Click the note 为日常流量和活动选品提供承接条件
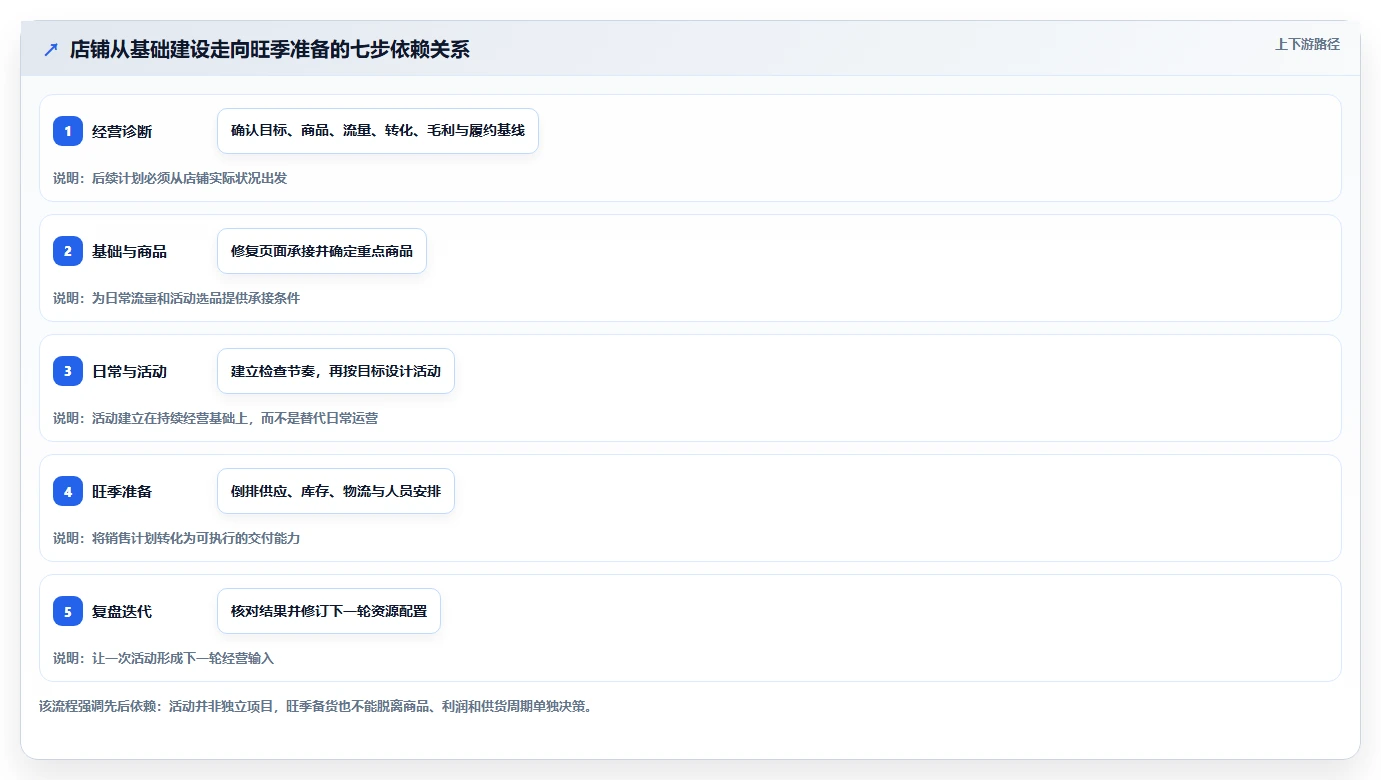This screenshot has height=780, width=1381. coord(176,298)
